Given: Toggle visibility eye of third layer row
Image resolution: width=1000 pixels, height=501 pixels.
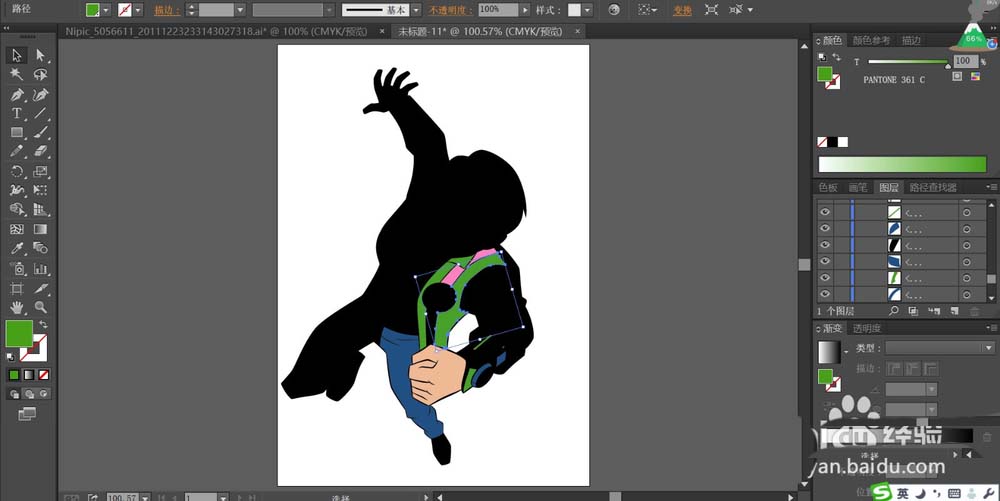Looking at the screenshot, I should pos(825,245).
